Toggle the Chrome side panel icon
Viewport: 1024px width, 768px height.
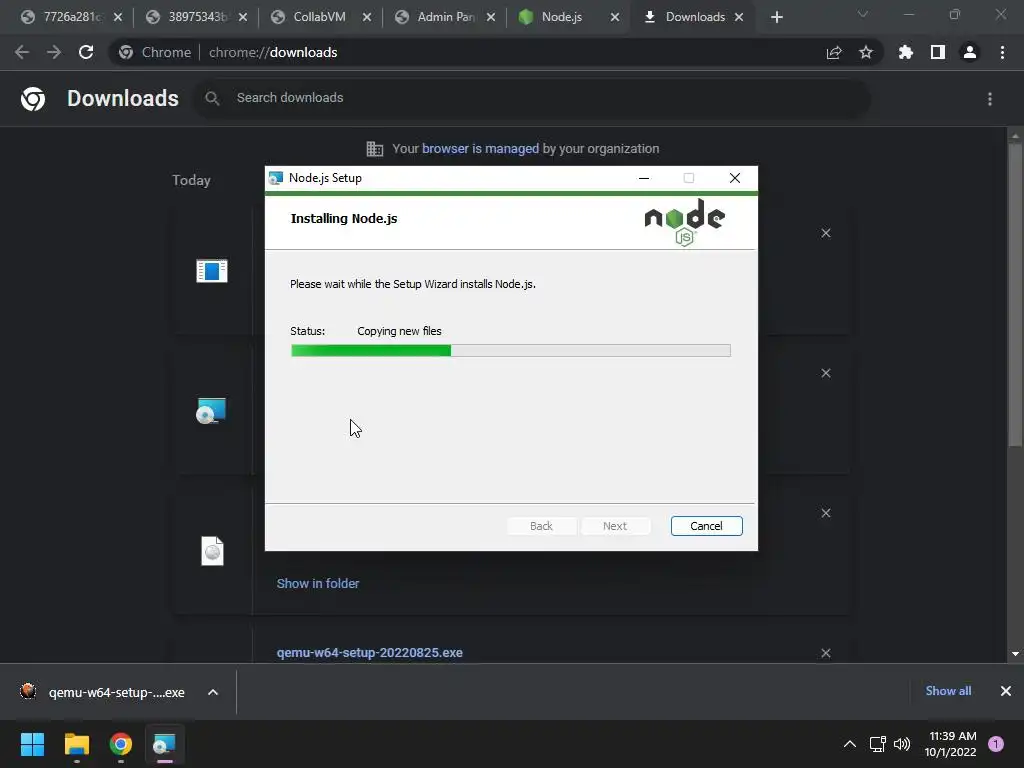[938, 52]
